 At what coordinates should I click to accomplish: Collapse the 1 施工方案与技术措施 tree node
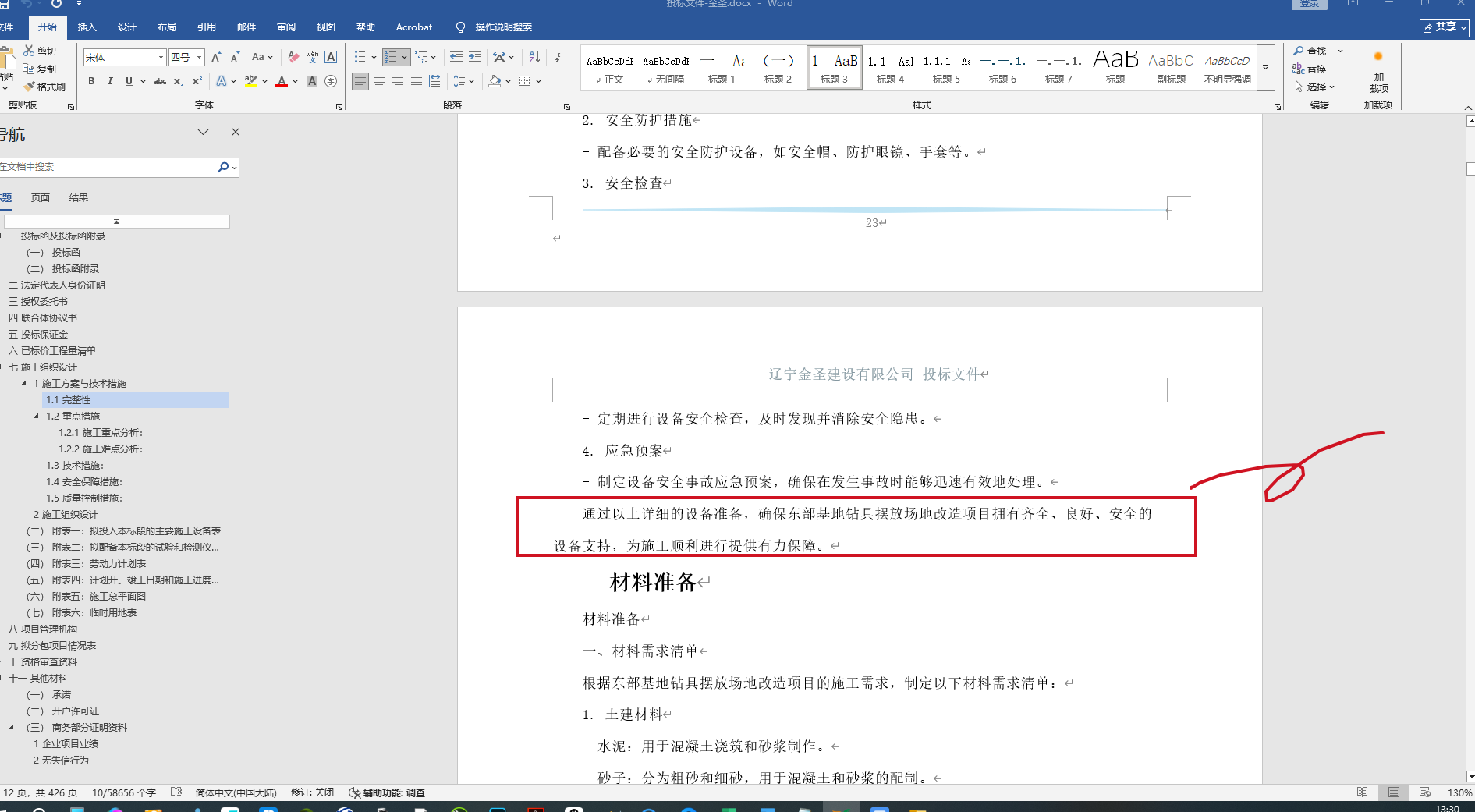[x=23, y=384]
